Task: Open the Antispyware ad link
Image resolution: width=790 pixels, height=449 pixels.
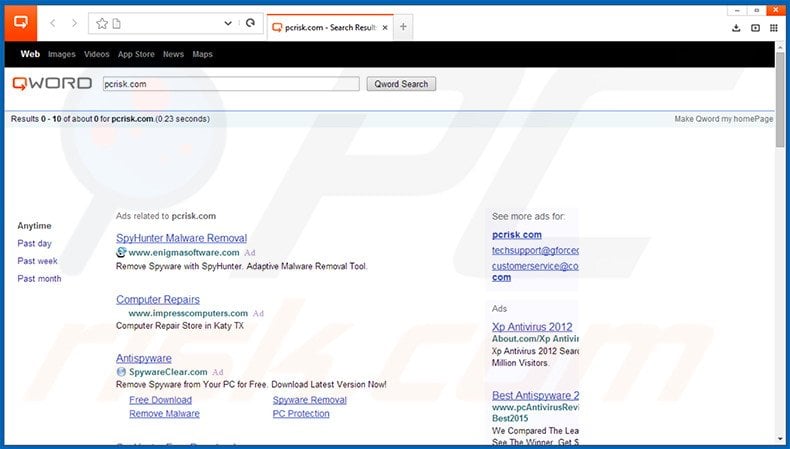Action: pos(144,358)
